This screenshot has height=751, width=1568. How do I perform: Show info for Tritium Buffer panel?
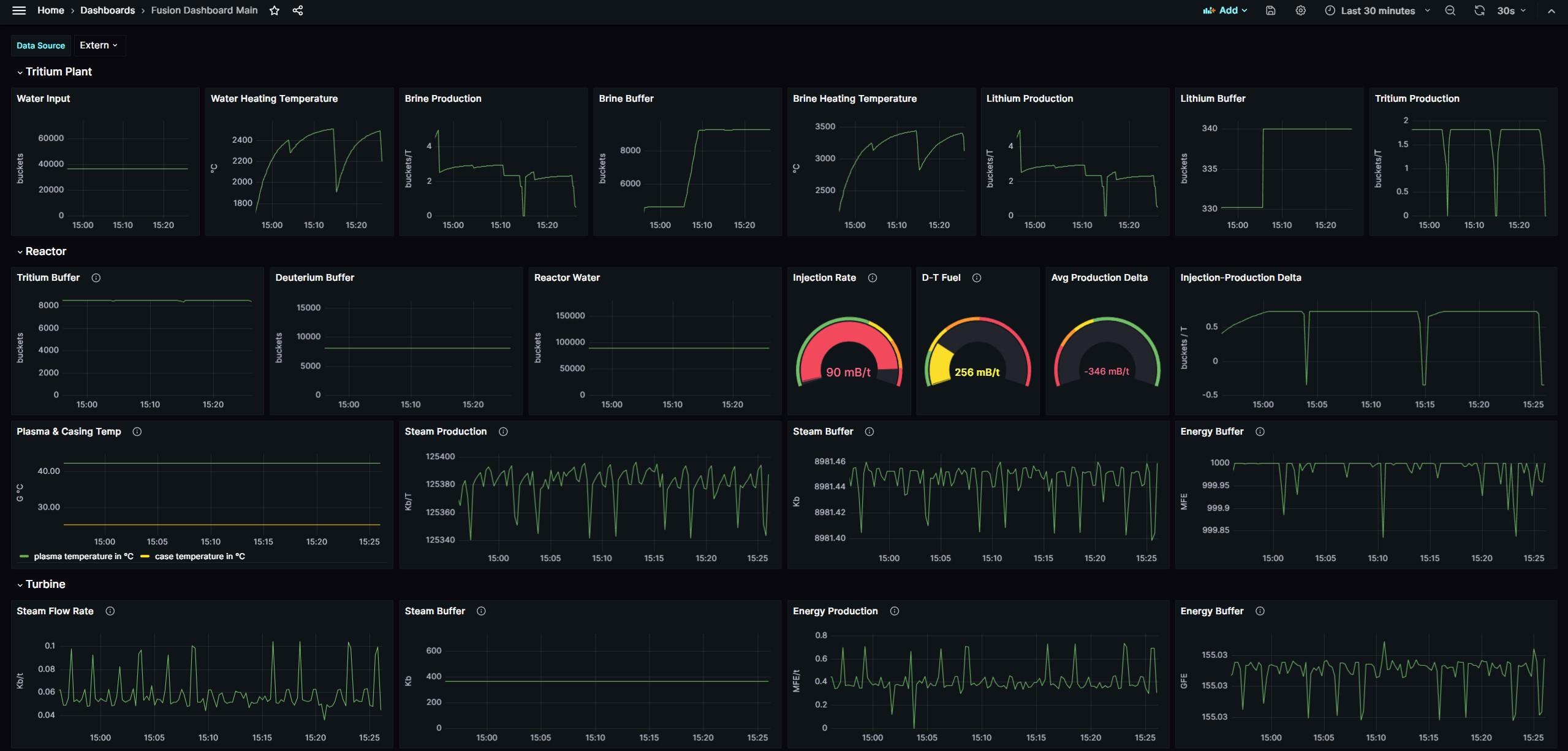96,278
